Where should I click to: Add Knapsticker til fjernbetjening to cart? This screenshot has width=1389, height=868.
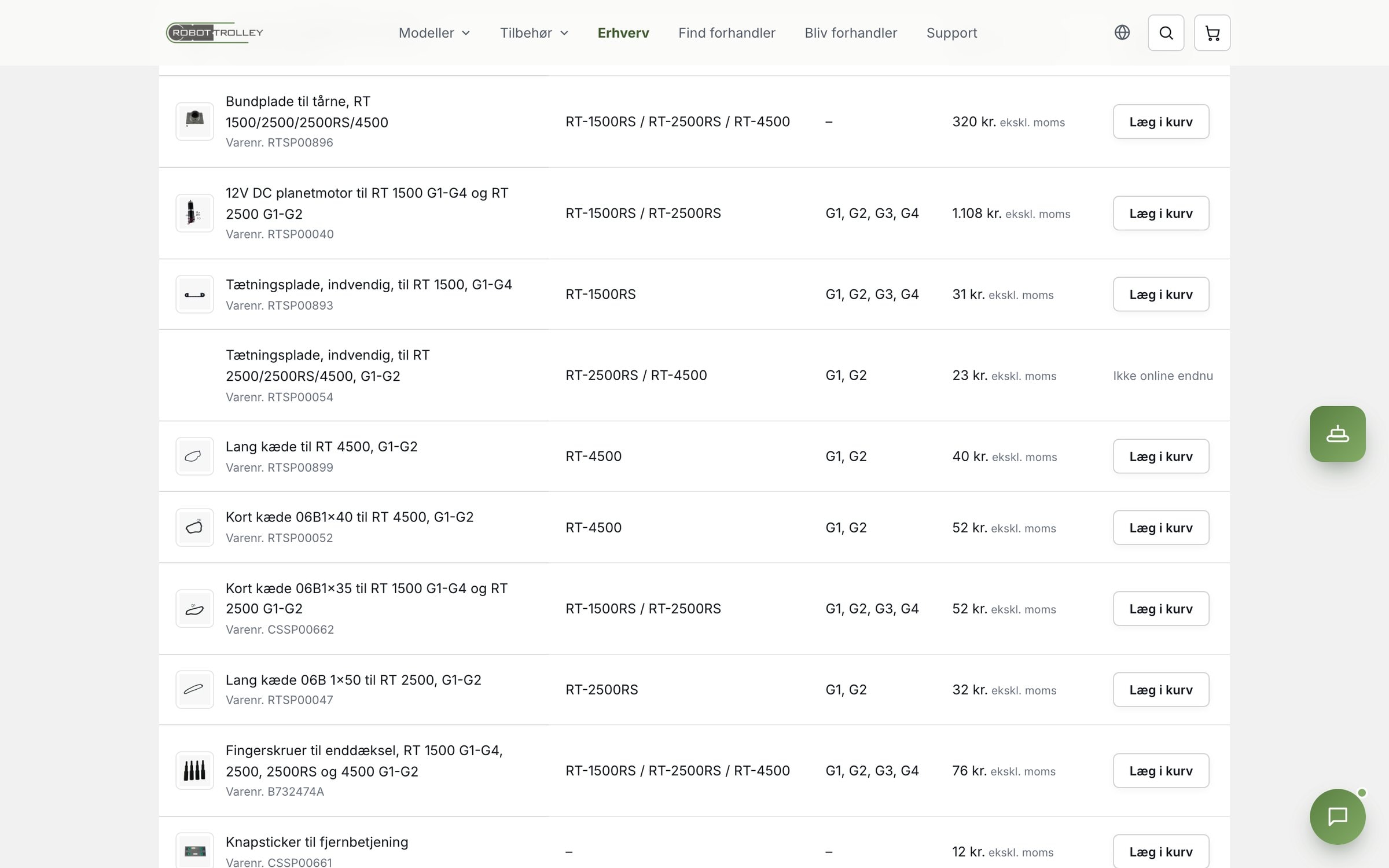pyautogui.click(x=1160, y=851)
